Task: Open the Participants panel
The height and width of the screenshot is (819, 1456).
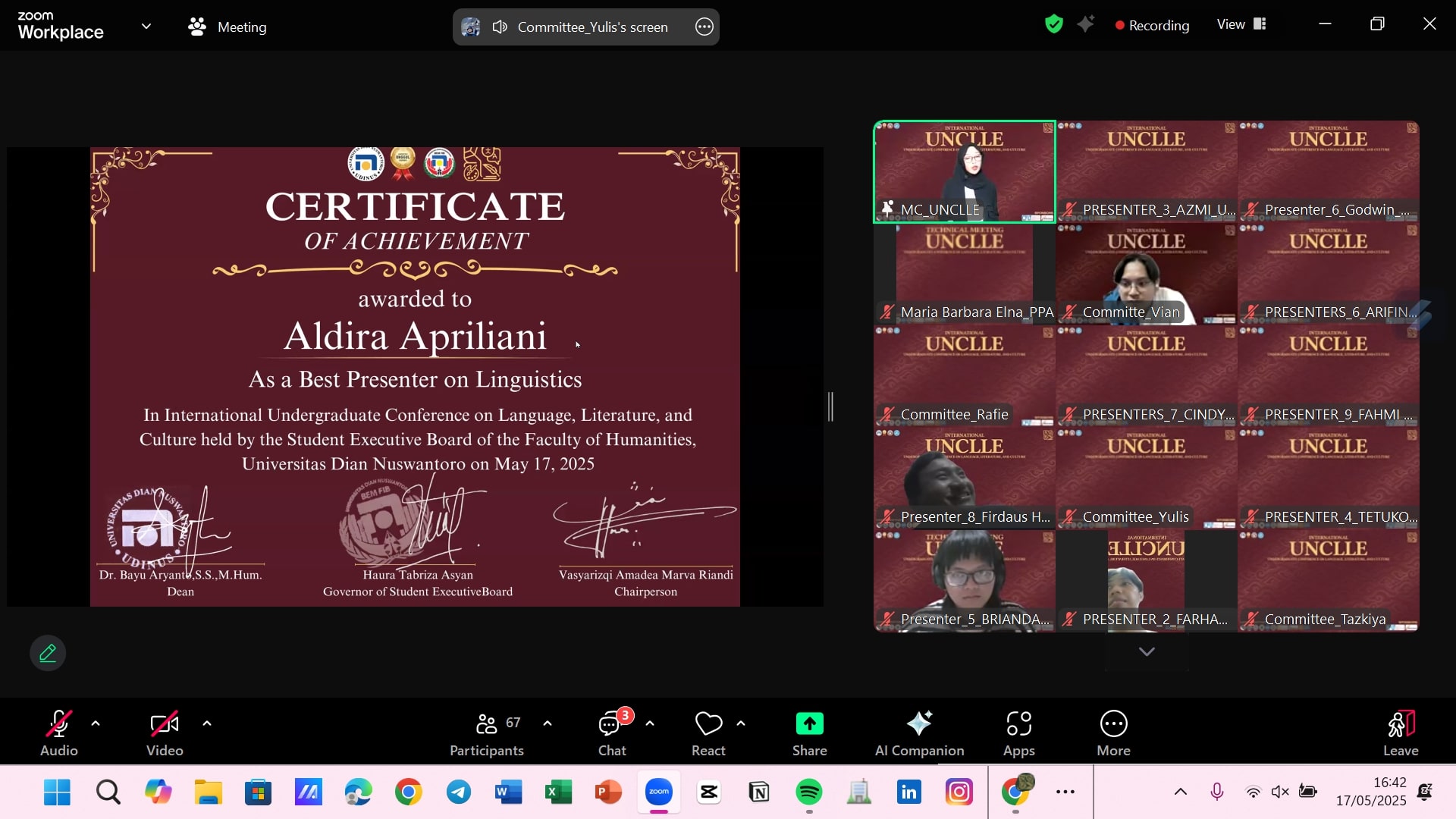Action: click(487, 733)
